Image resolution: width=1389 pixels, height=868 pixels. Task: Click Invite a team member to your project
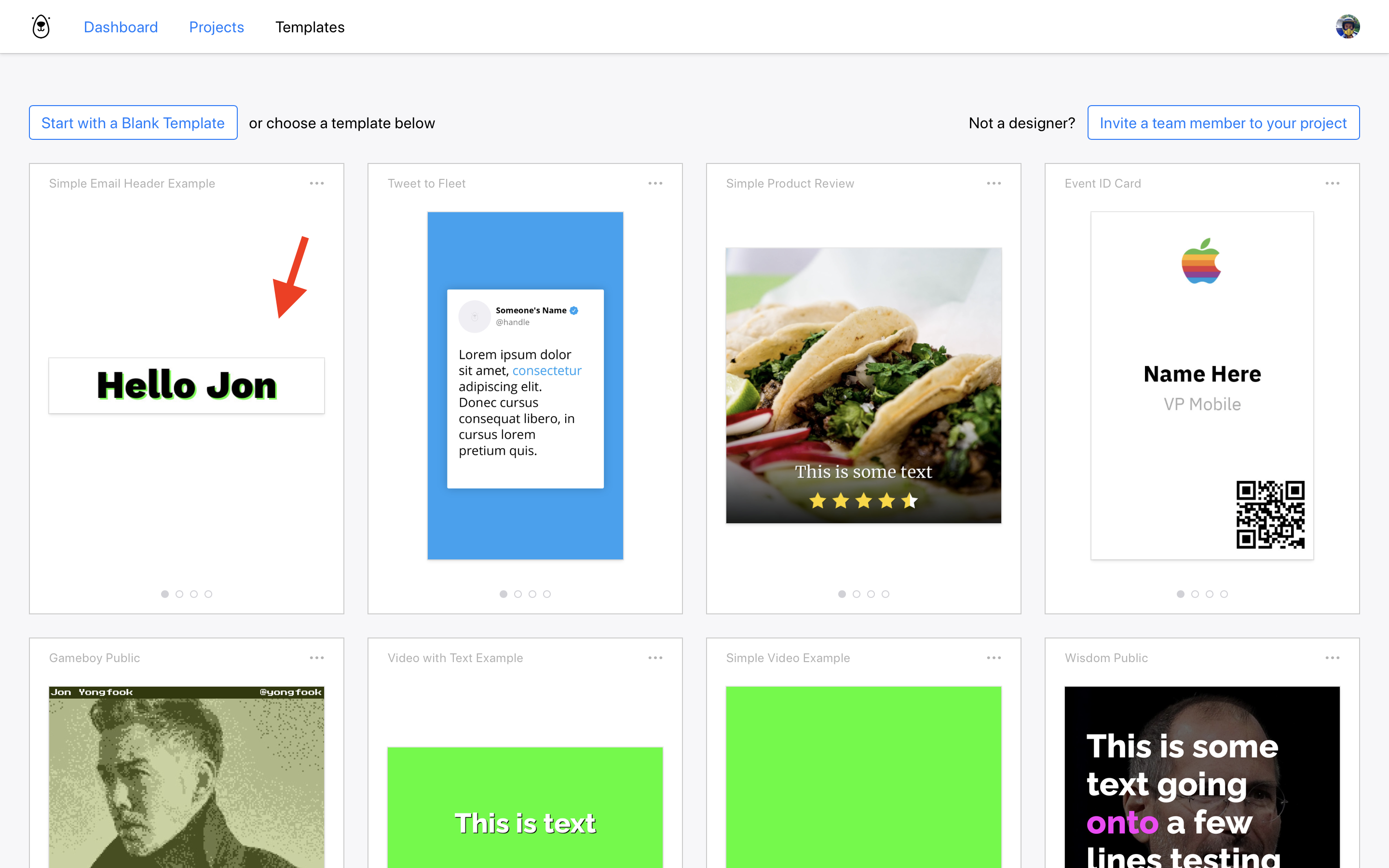1224,122
